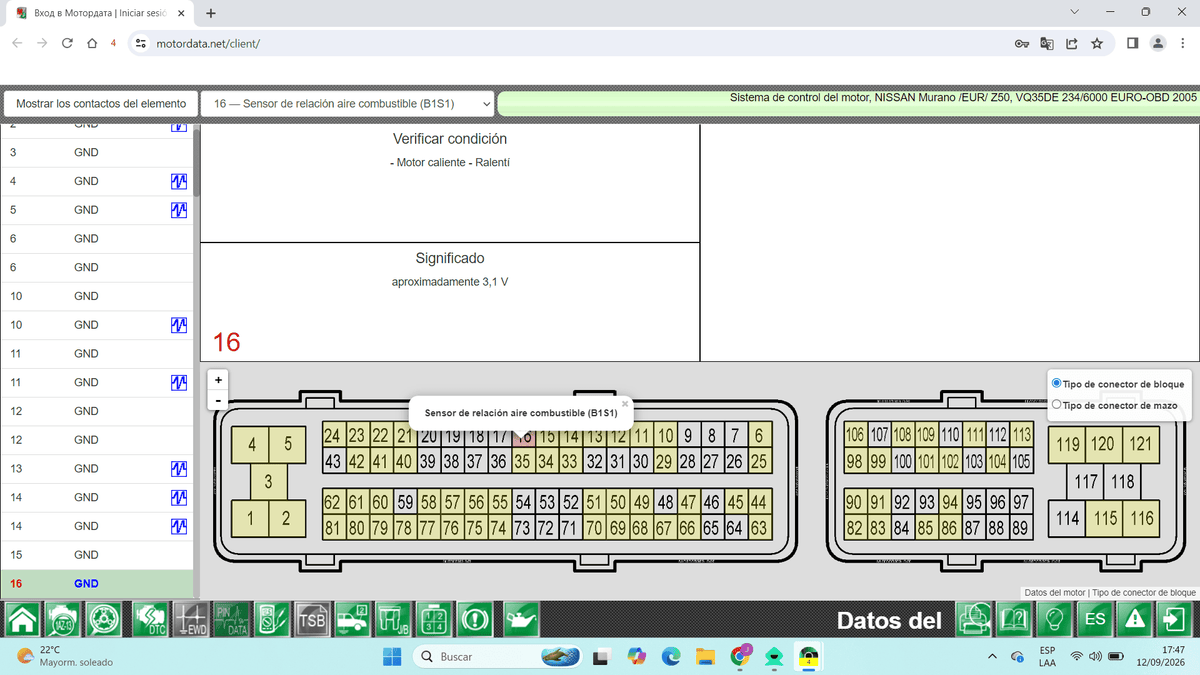Viewport: 1200px width, 675px height.
Task: Reload the browser page
Action: click(67, 44)
